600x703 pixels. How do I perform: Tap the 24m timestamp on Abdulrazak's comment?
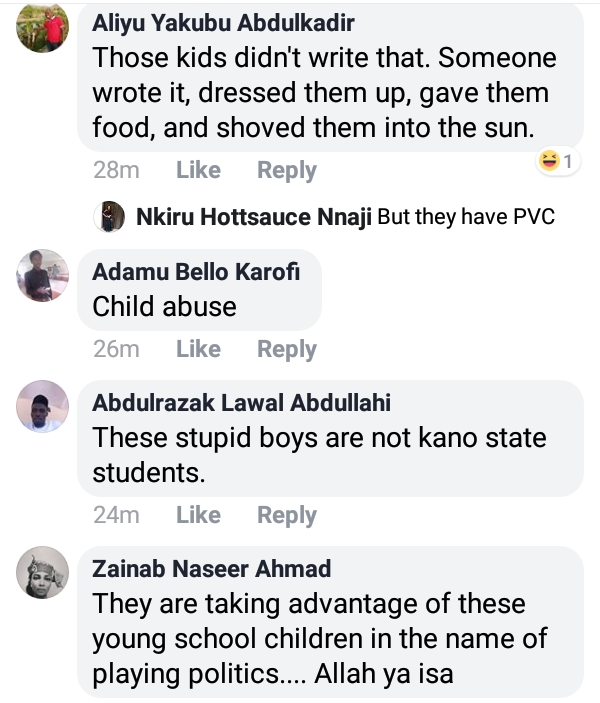(116, 515)
